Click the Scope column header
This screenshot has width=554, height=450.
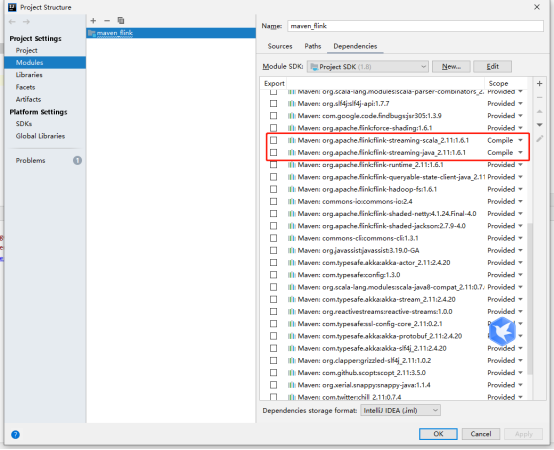(498, 84)
